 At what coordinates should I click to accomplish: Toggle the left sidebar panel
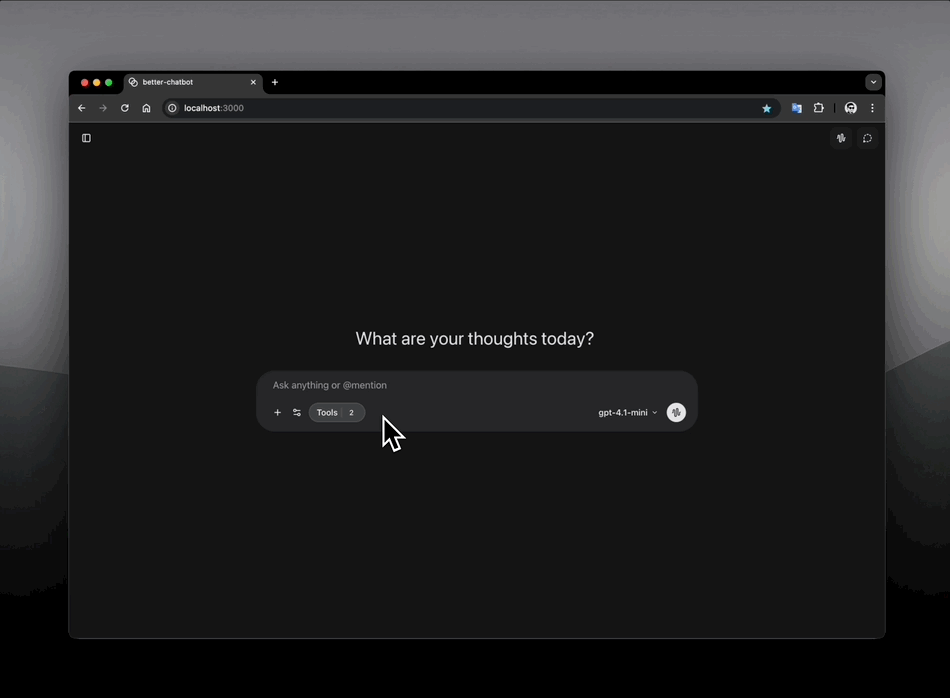click(86, 138)
